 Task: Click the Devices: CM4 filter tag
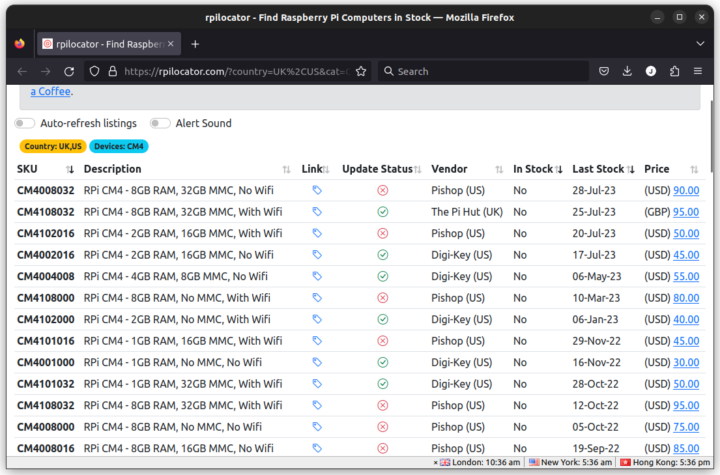click(x=118, y=146)
